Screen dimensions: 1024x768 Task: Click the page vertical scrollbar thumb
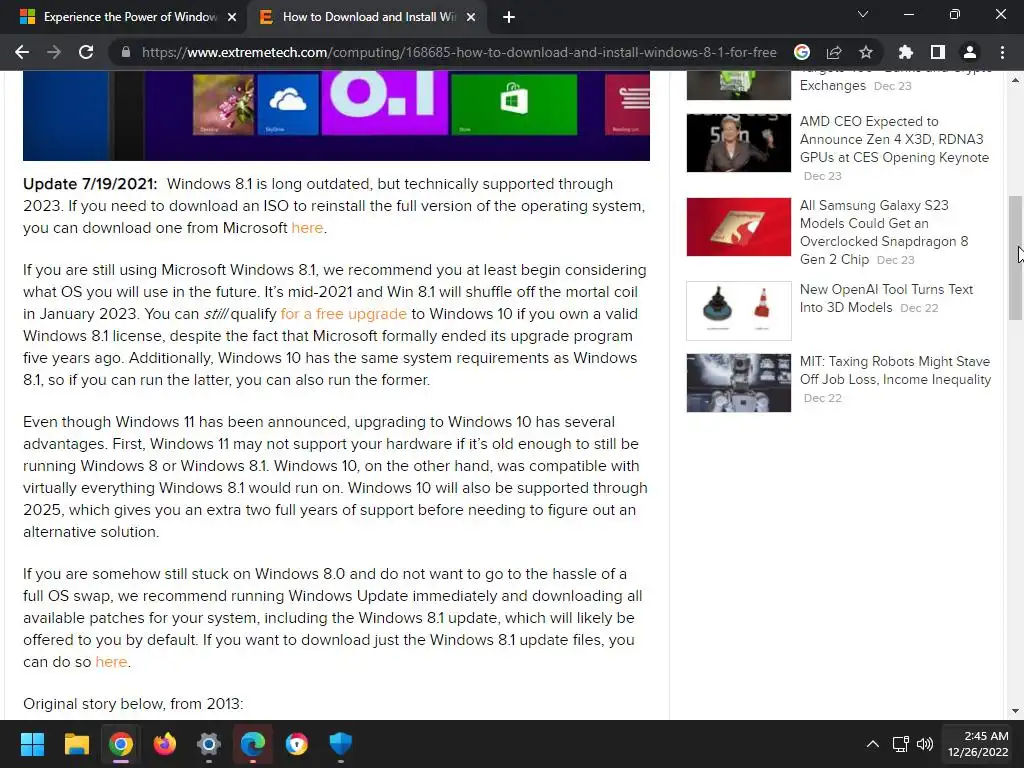coord(1015,257)
